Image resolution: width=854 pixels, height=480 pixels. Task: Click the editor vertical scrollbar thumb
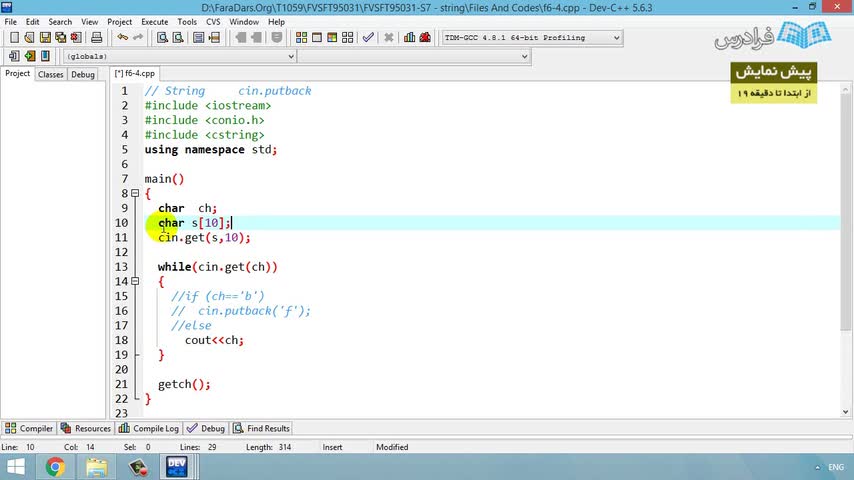[845, 212]
